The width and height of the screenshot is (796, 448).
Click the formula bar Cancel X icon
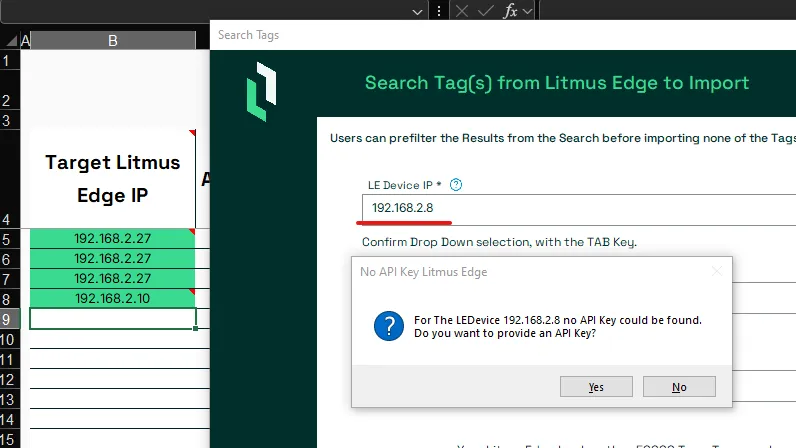(x=462, y=11)
